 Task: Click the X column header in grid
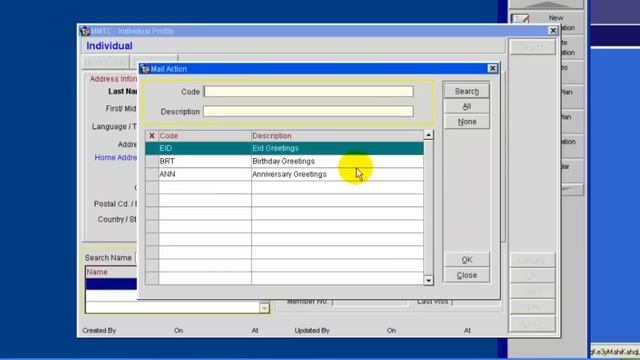152,136
